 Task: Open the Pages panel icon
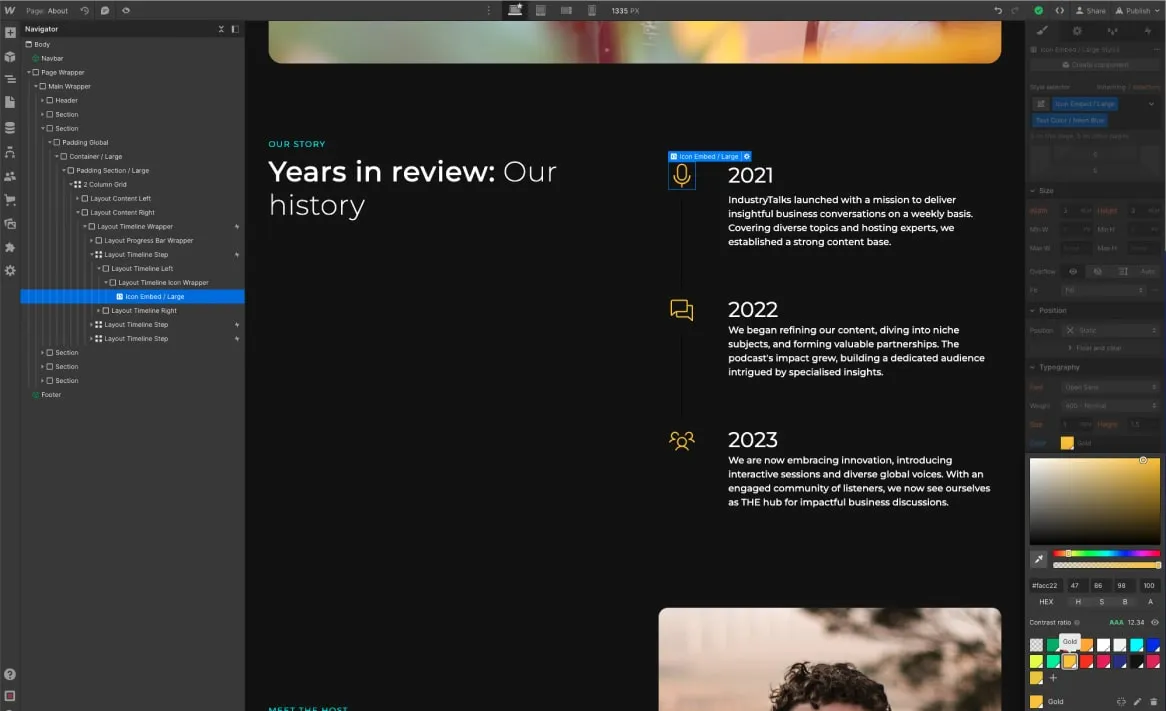tap(10, 102)
